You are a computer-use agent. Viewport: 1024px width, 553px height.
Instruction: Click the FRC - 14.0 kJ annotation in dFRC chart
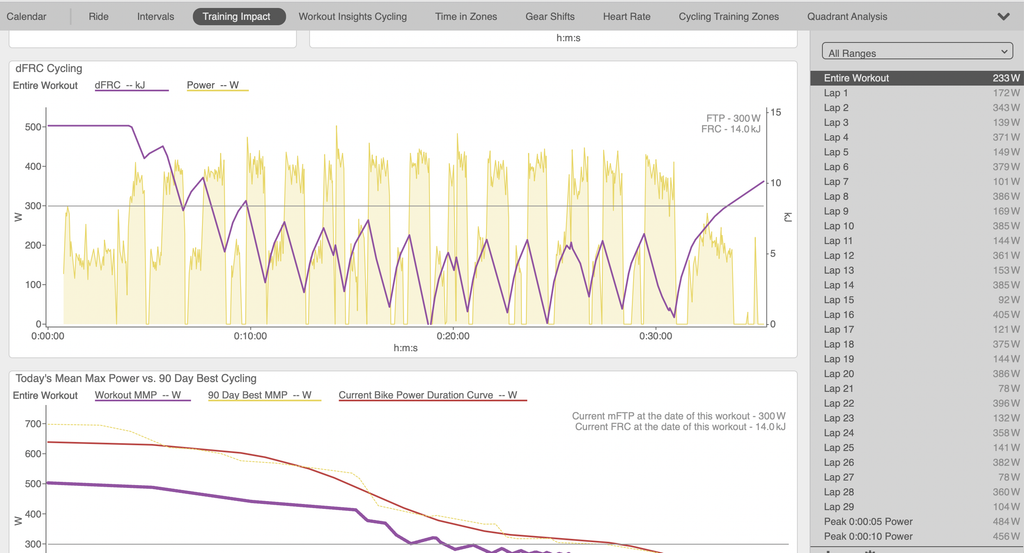[731, 129]
